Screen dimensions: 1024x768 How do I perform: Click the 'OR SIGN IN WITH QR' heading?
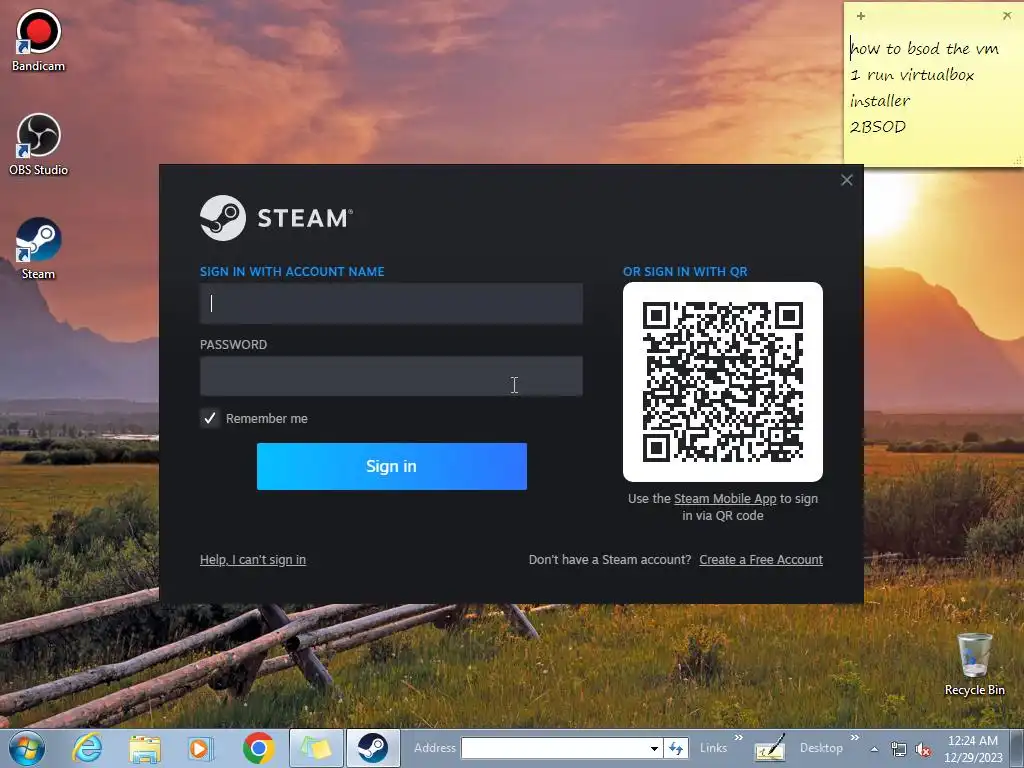pyautogui.click(x=685, y=272)
